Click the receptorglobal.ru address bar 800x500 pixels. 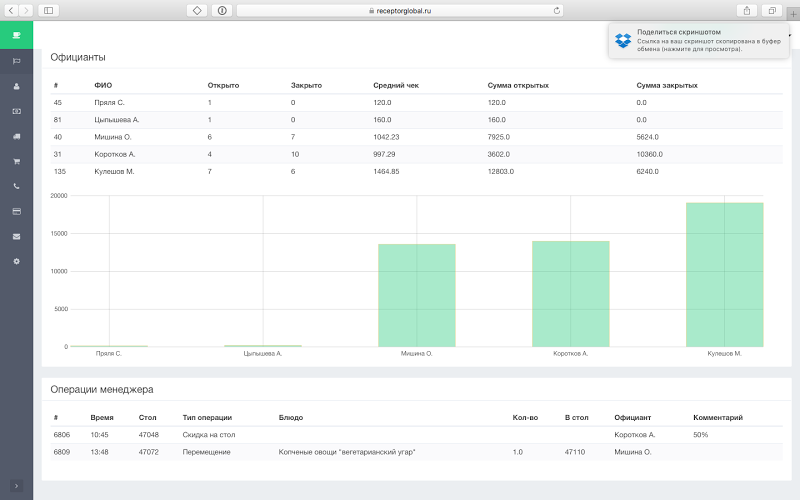(x=400, y=10)
